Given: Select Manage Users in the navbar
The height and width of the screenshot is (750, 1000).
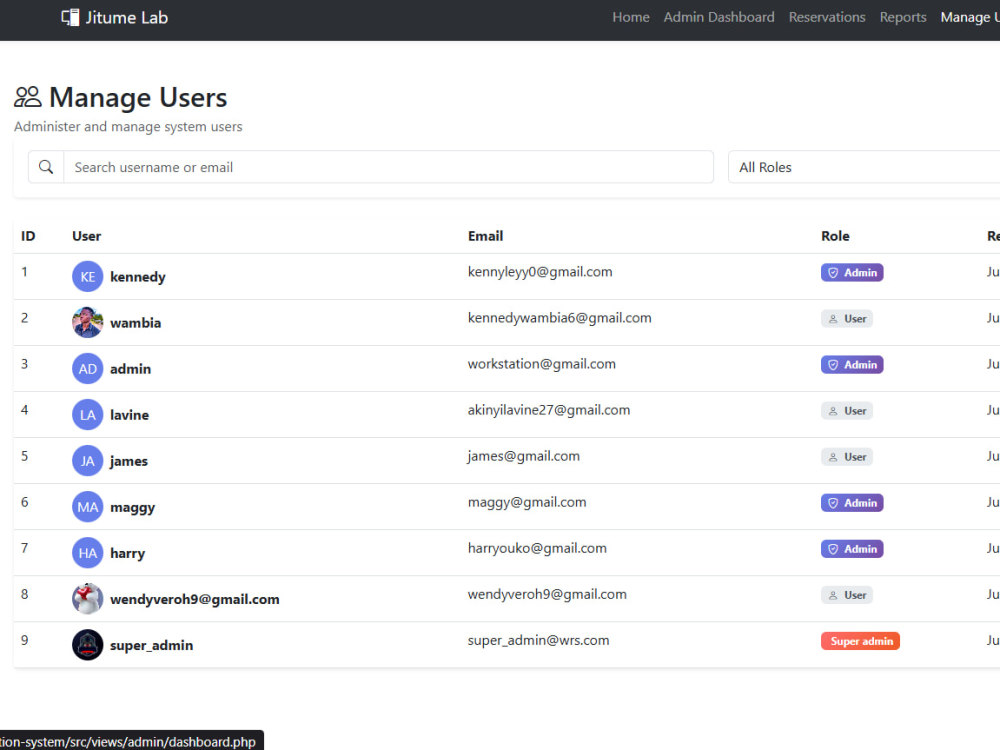Looking at the screenshot, I should point(970,17).
